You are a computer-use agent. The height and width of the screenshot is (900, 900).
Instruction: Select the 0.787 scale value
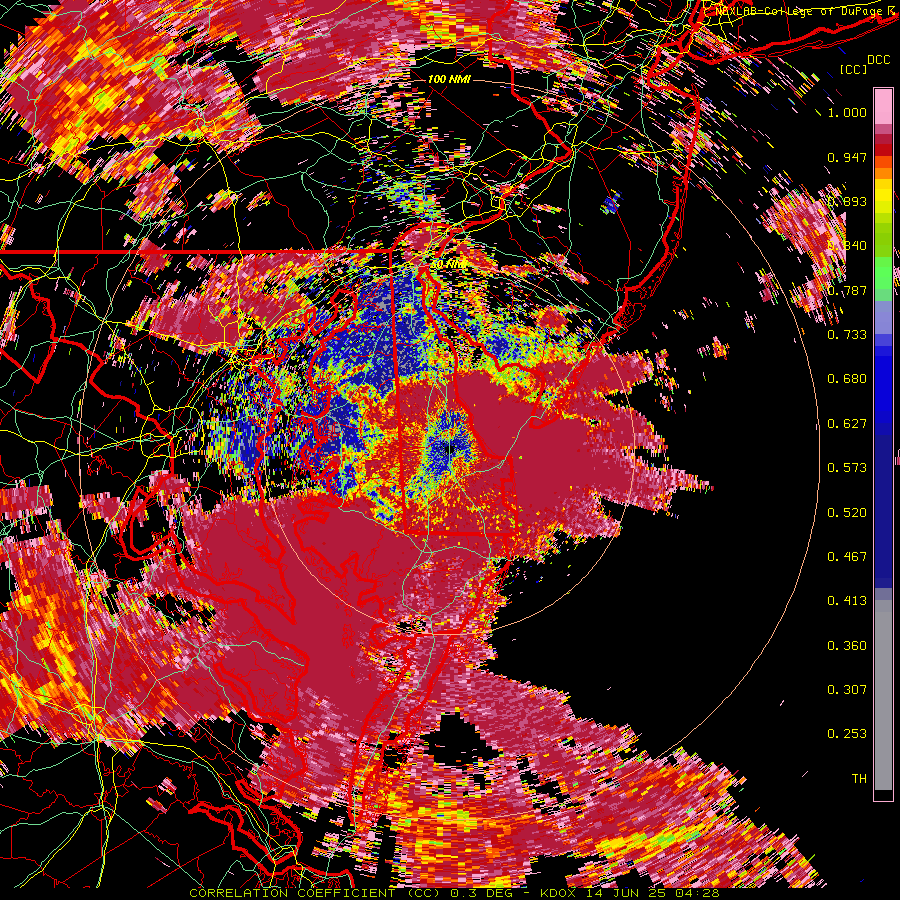pos(847,290)
